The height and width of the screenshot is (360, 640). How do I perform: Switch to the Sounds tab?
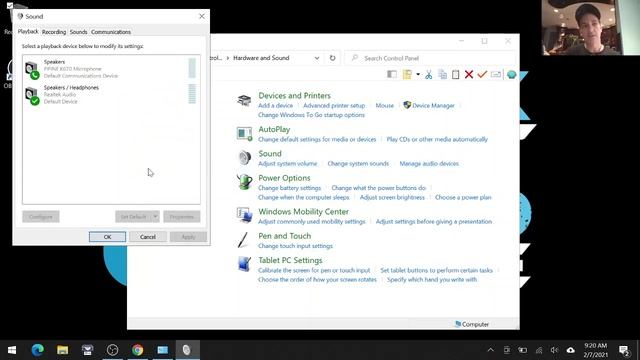click(78, 32)
